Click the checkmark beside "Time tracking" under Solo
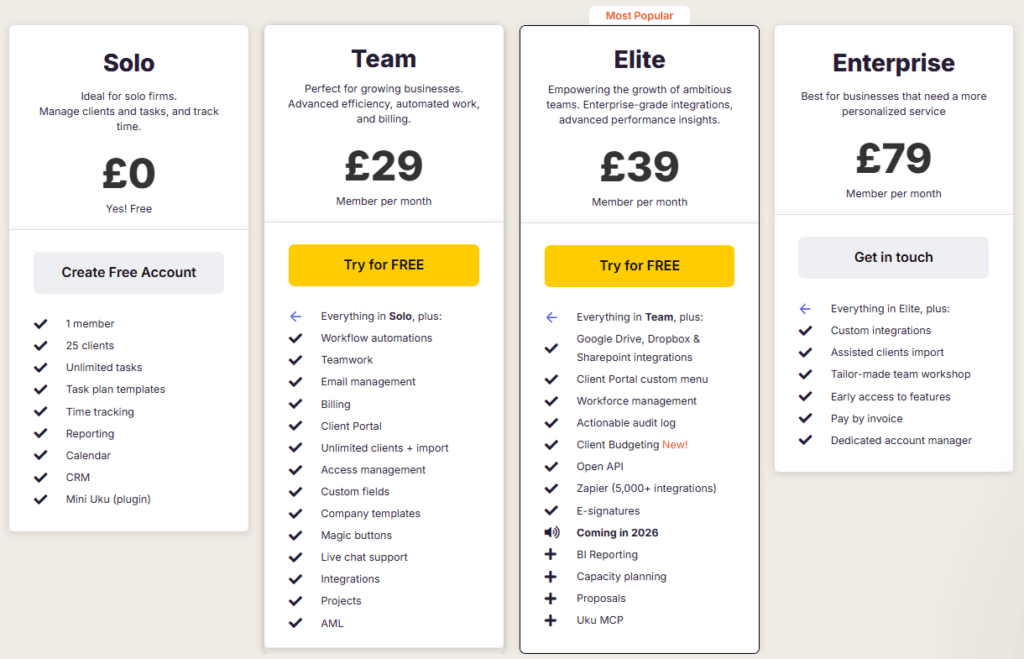This screenshot has width=1024, height=659. [x=40, y=411]
